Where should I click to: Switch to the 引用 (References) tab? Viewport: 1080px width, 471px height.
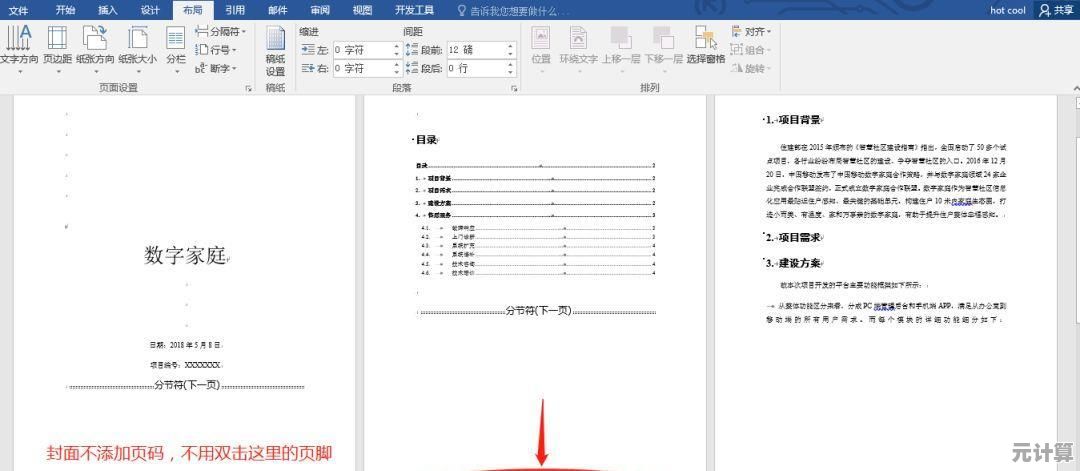[x=235, y=10]
